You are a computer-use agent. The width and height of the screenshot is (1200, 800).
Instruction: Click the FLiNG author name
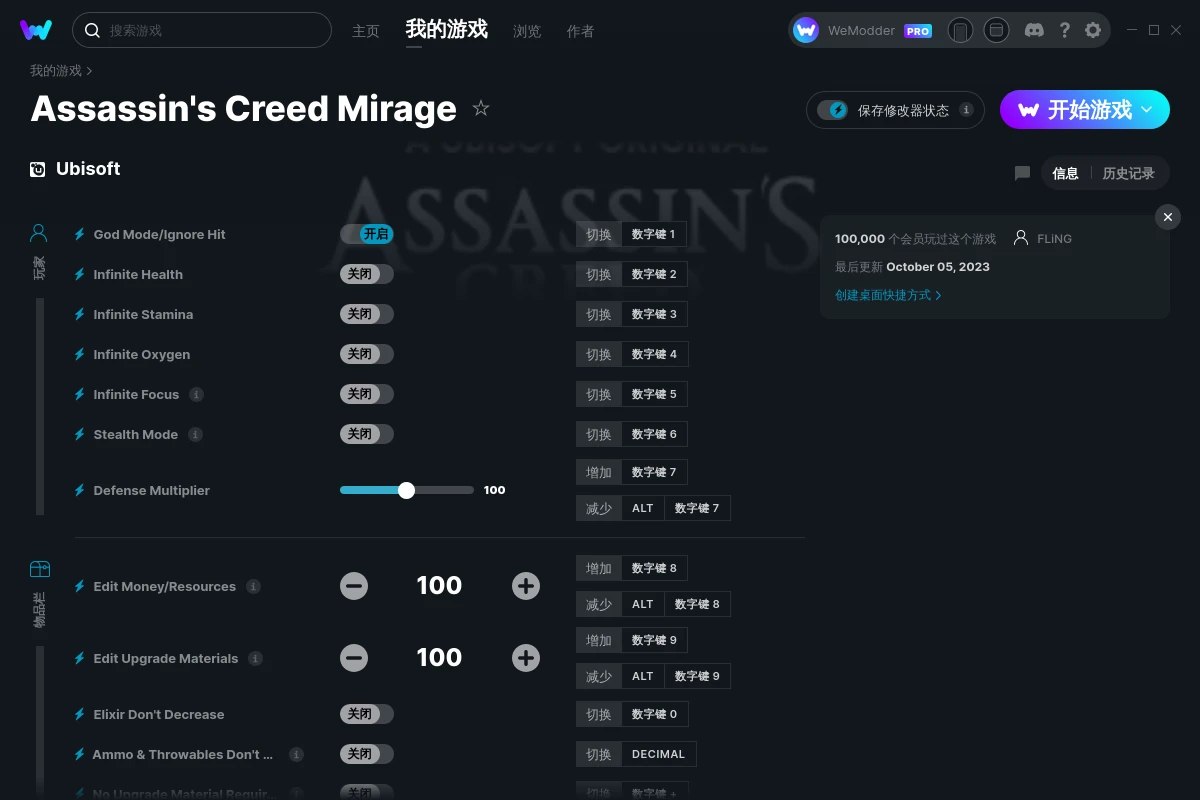(x=1054, y=239)
